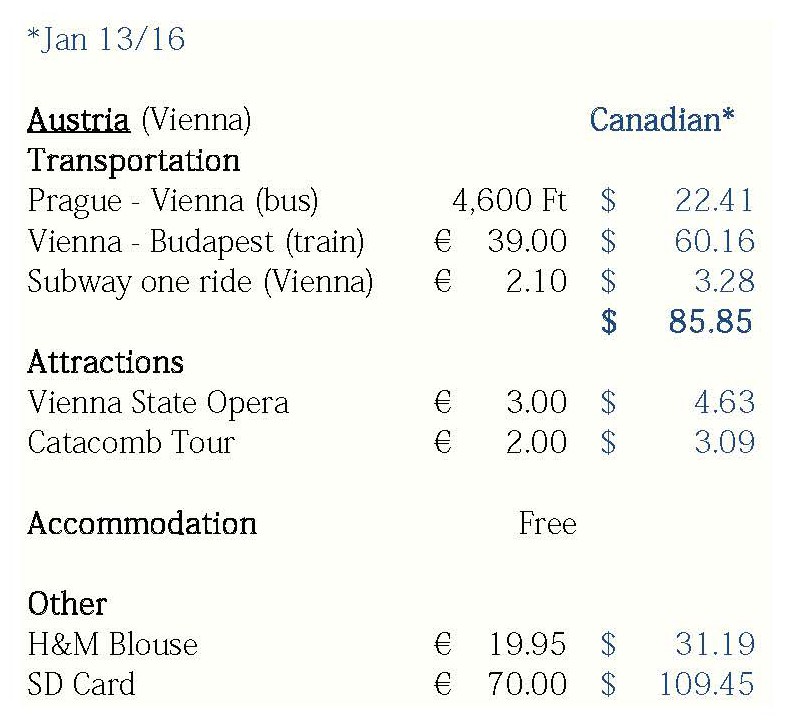Click the Prague - Vienna (bus) row label
The height and width of the screenshot is (720, 797).
pyautogui.click(x=172, y=201)
